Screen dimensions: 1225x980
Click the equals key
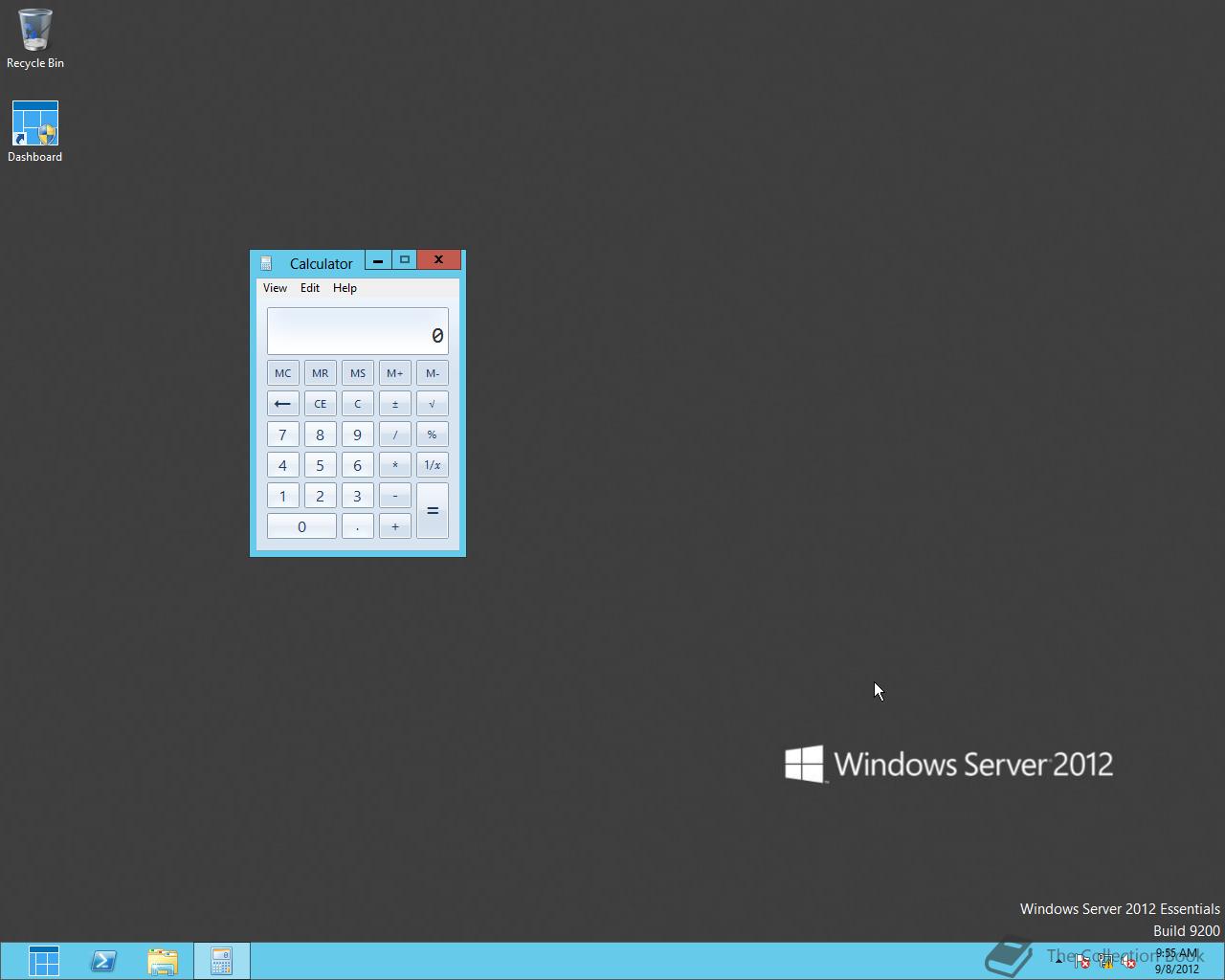pos(433,511)
